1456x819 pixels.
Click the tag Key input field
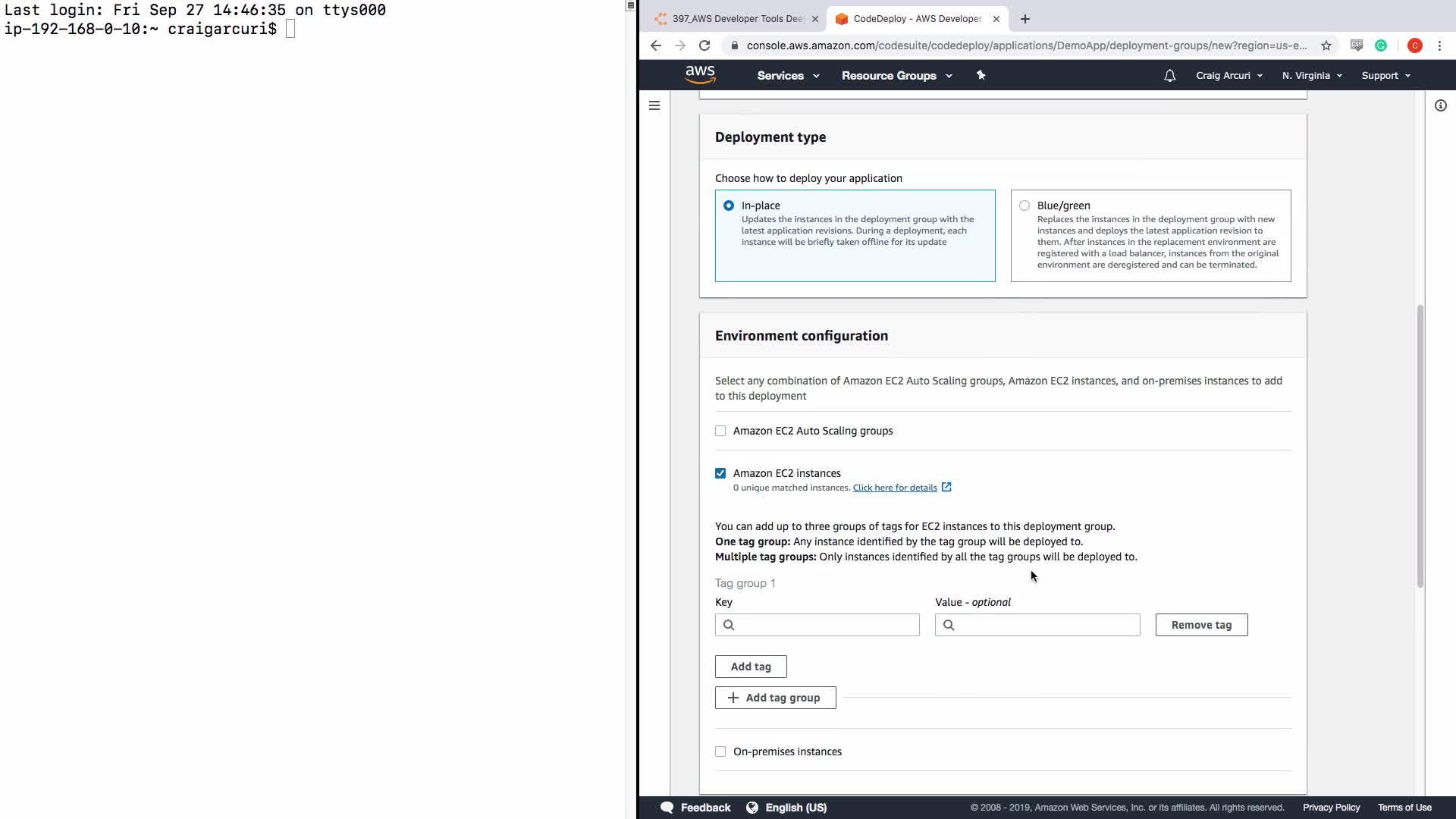pos(825,625)
